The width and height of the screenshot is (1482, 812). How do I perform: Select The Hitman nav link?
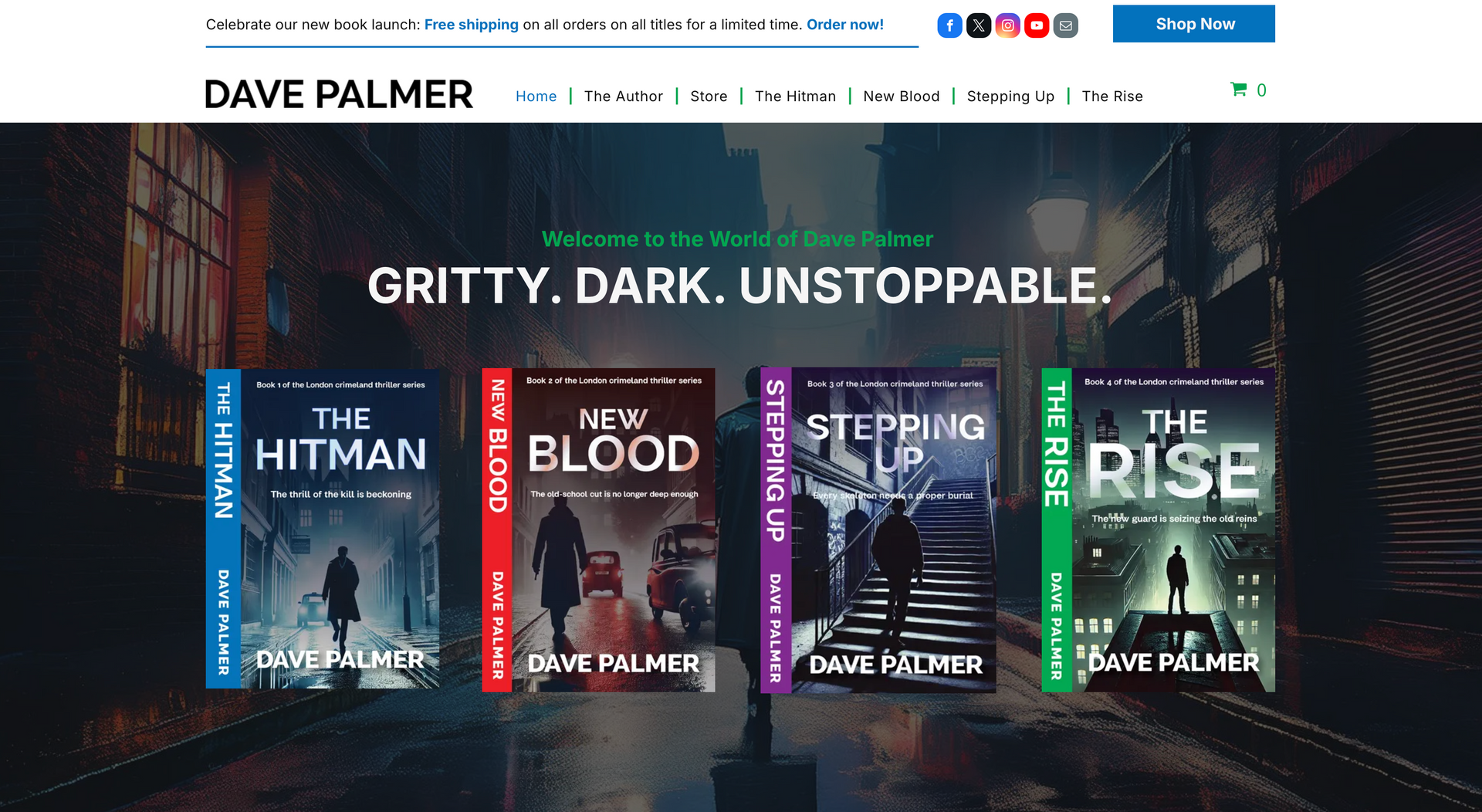click(x=795, y=96)
